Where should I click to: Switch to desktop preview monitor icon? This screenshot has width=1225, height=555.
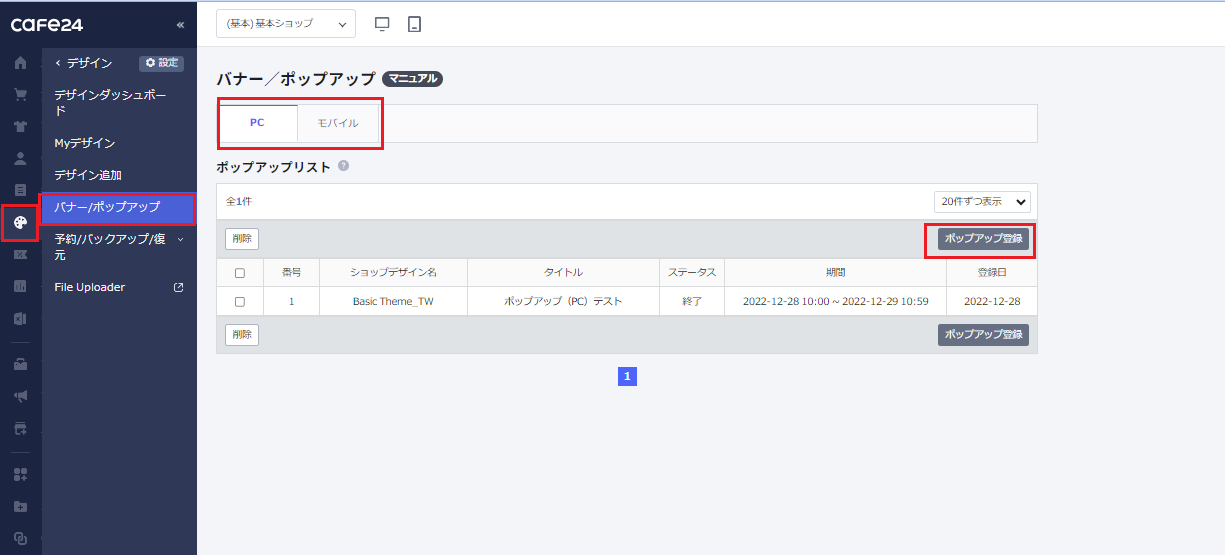click(382, 24)
